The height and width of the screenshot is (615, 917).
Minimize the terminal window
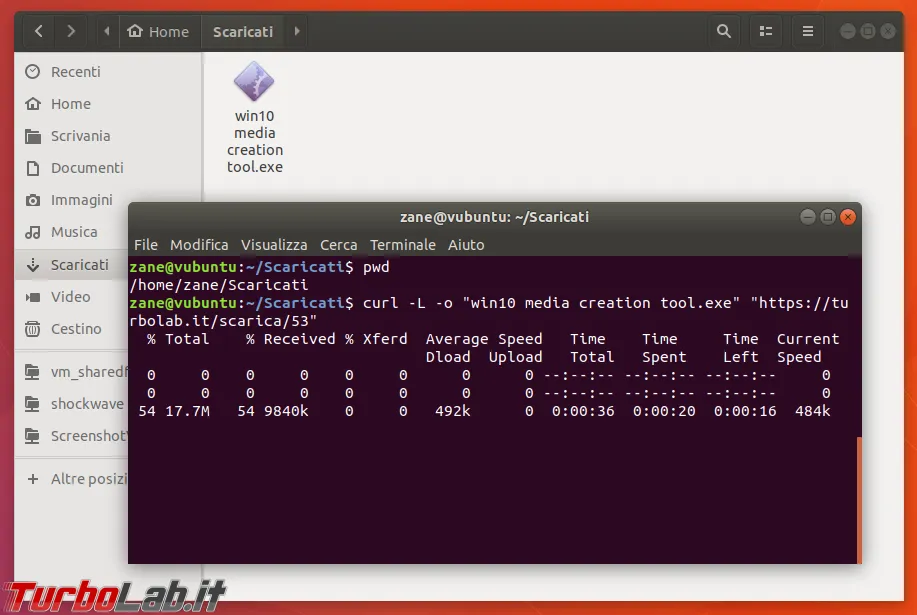click(x=808, y=217)
